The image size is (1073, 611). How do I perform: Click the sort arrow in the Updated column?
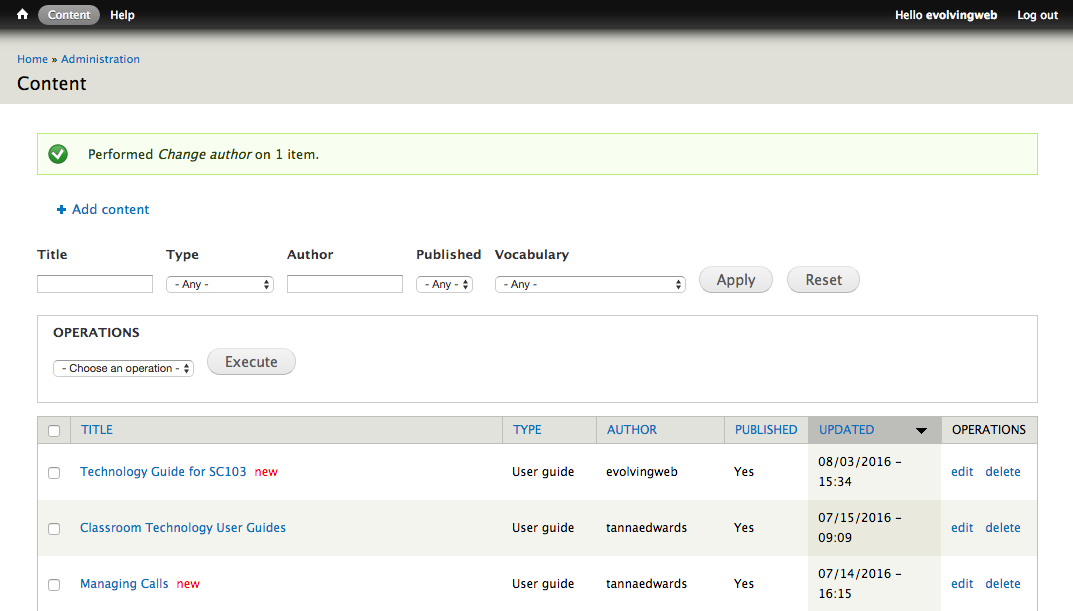[x=921, y=431]
